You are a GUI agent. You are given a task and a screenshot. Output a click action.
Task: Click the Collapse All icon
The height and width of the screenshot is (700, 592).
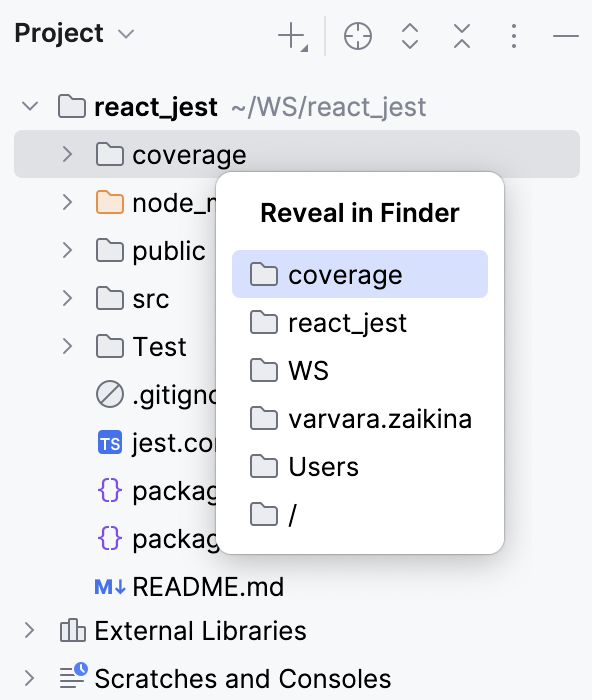click(x=462, y=36)
